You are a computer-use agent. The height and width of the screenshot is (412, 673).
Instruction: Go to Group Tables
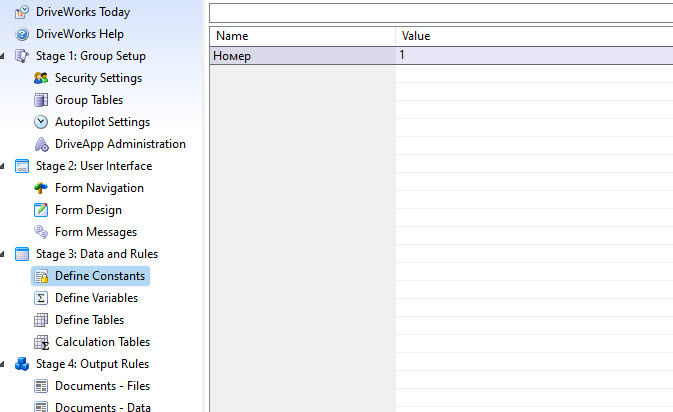(x=89, y=100)
